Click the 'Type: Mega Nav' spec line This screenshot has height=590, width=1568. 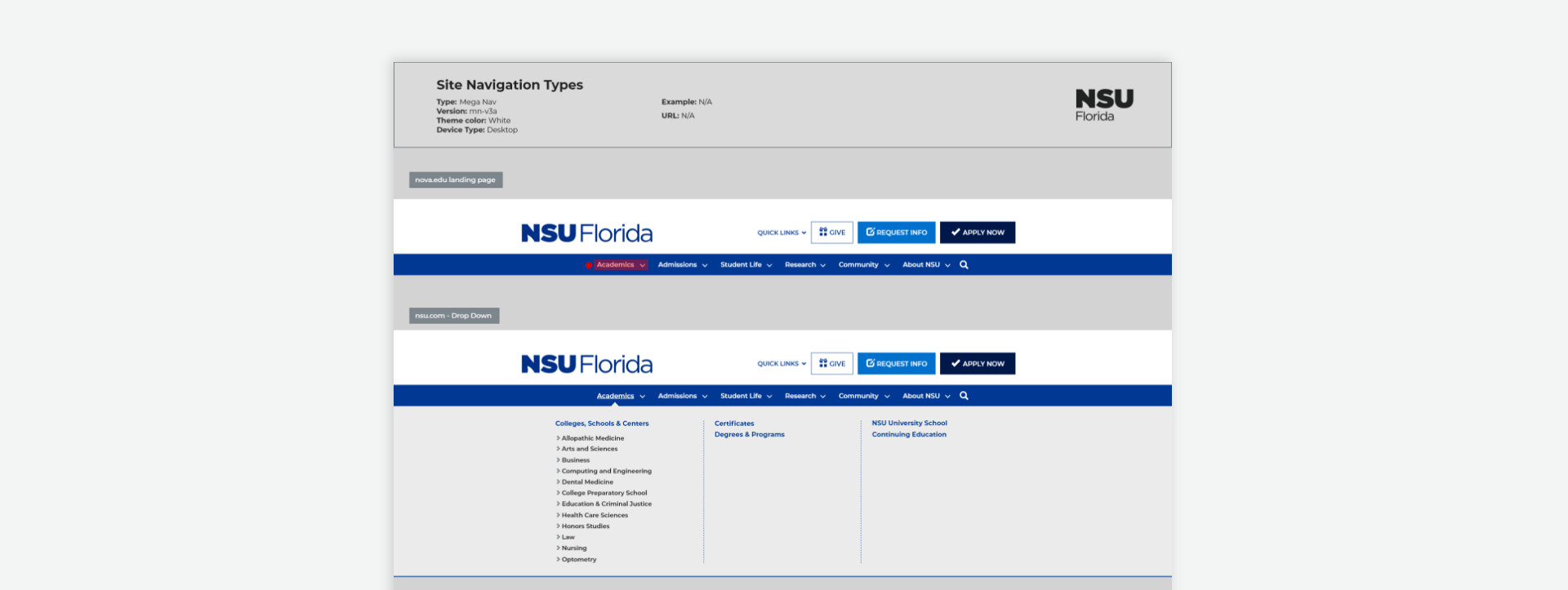[466, 102]
